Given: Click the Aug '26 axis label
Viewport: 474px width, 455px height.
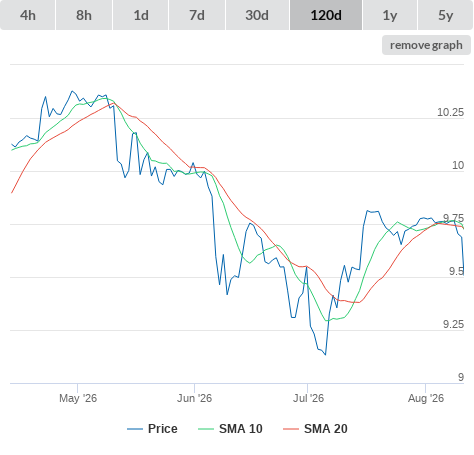Looking at the screenshot, I should coord(426,398).
